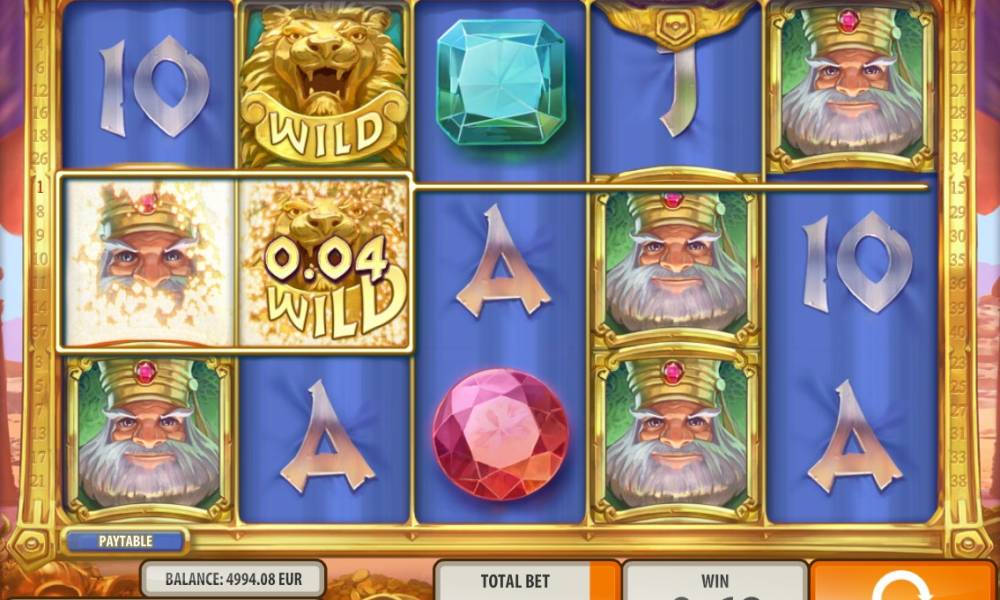Screen dimensions: 1000x600
Task: Select the pink ruby gem symbol
Action: 501,434
